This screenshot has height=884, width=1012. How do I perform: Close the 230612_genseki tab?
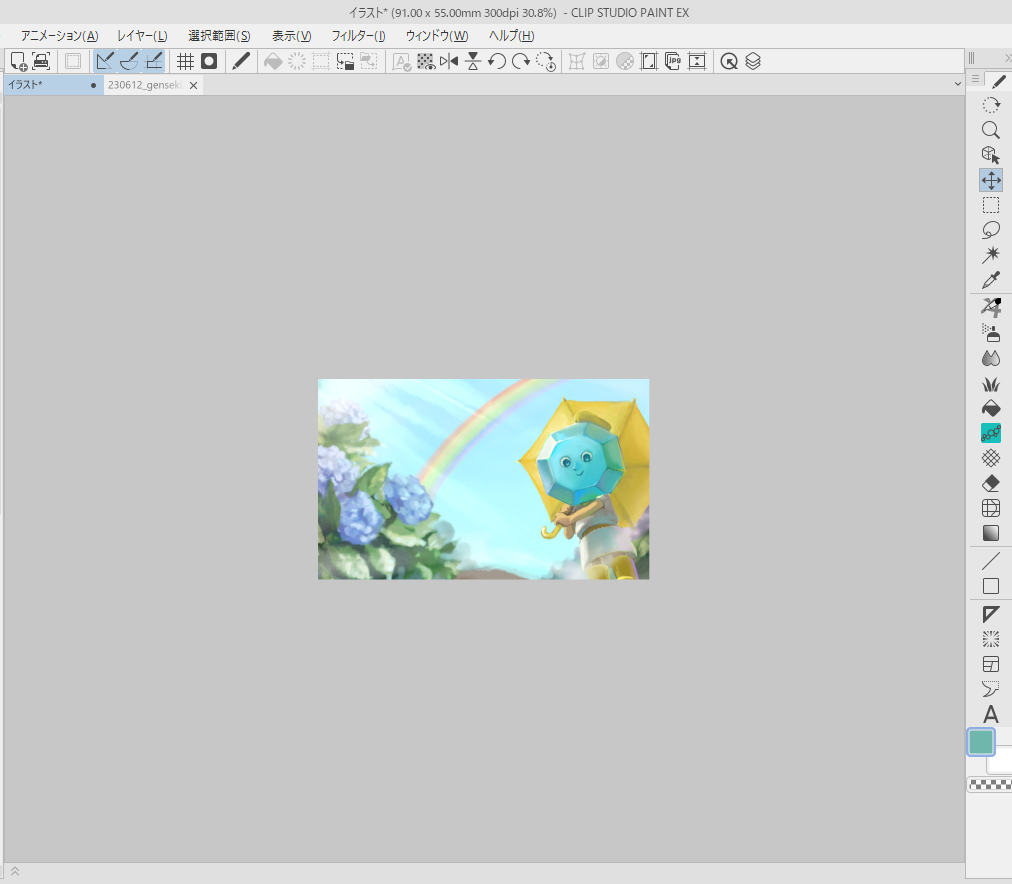193,85
